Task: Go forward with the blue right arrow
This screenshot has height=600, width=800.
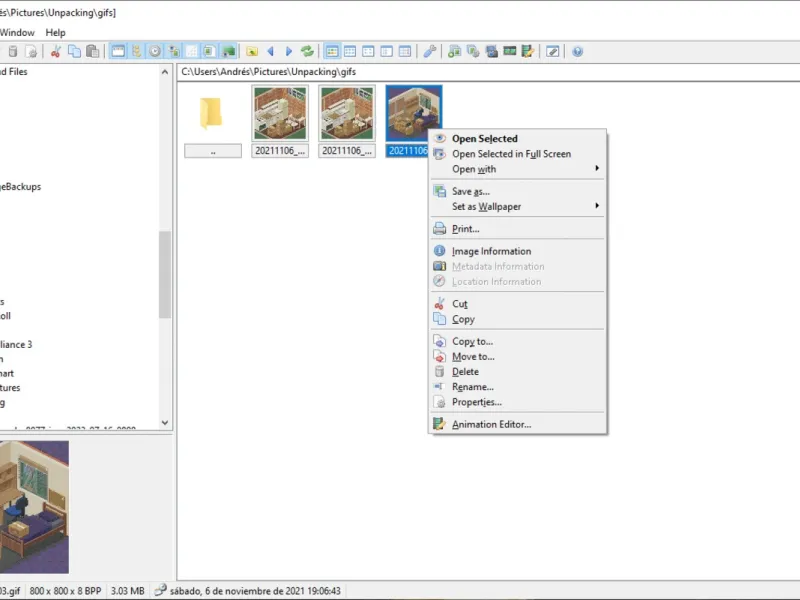Action: click(x=289, y=52)
